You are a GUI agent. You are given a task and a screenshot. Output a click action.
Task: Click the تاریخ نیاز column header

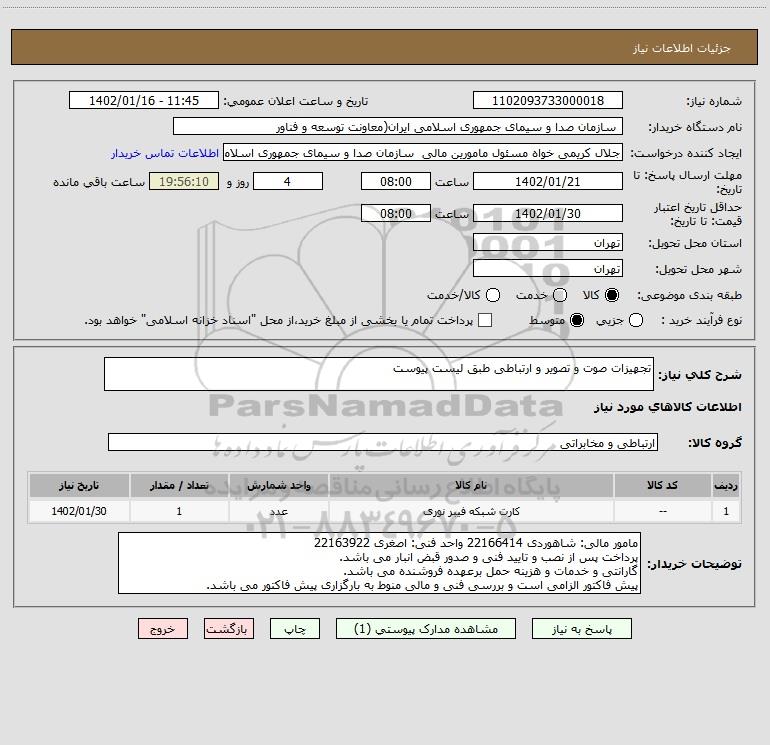(79, 485)
